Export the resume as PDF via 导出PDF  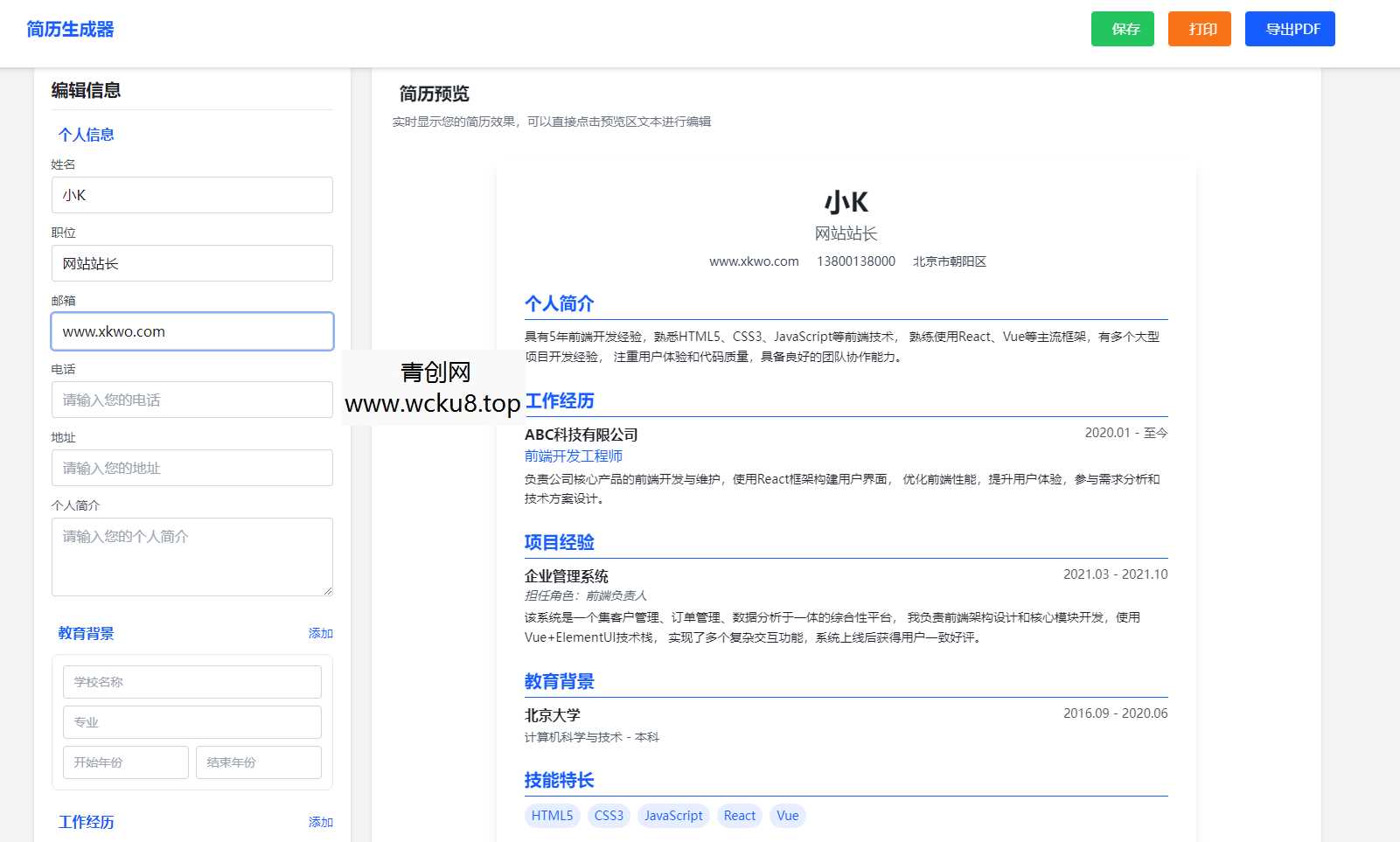[x=1290, y=29]
